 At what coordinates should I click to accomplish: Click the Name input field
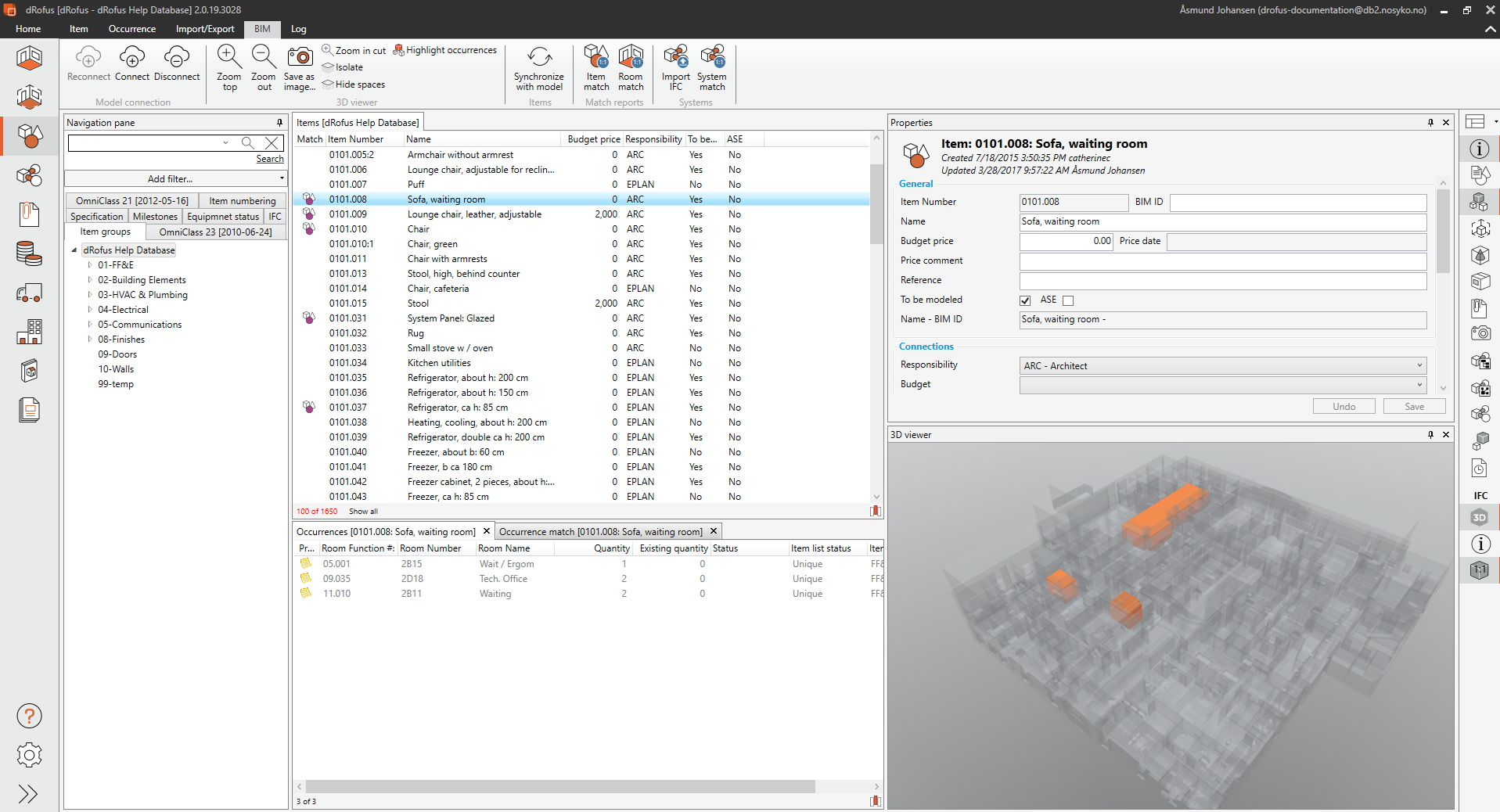tap(1222, 222)
